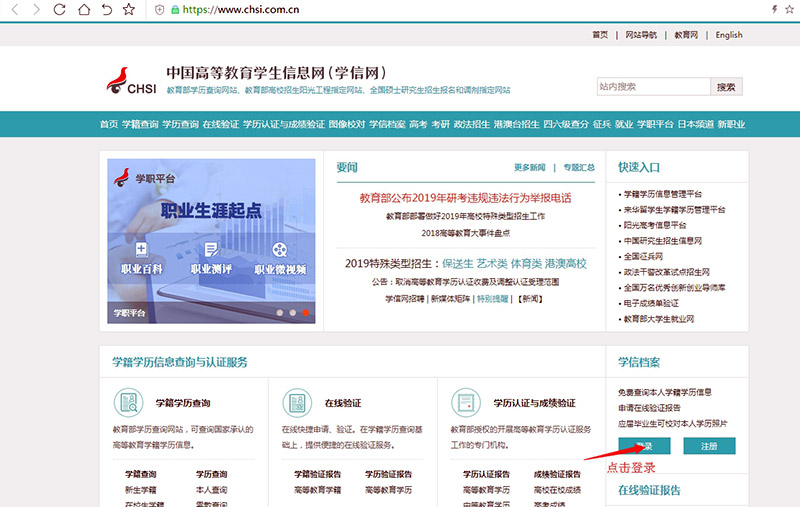The width and height of the screenshot is (800, 507).
Task: Click 体育类 link
Action: 526,264
